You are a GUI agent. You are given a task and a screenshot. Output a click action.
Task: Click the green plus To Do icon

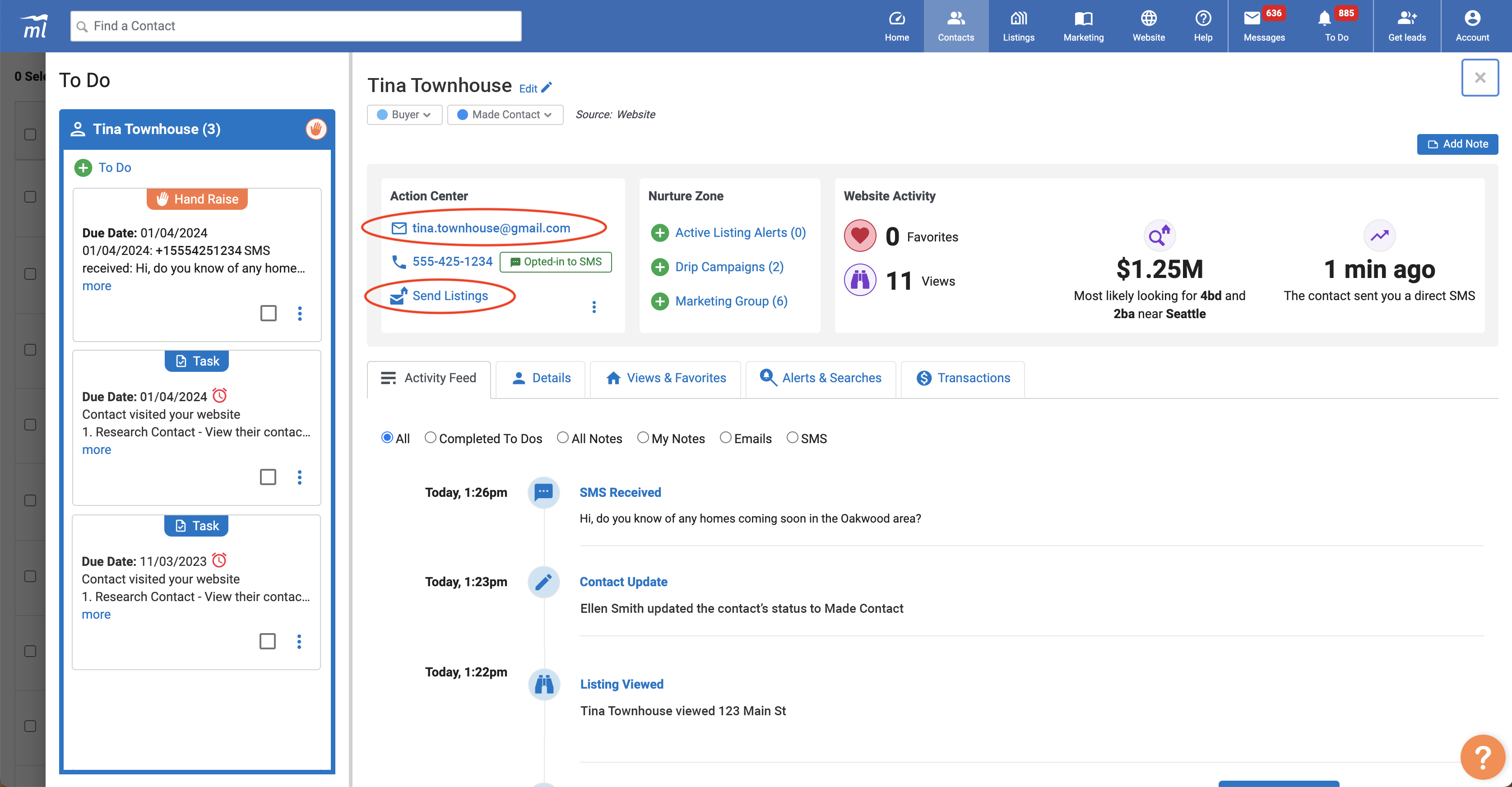[83, 168]
